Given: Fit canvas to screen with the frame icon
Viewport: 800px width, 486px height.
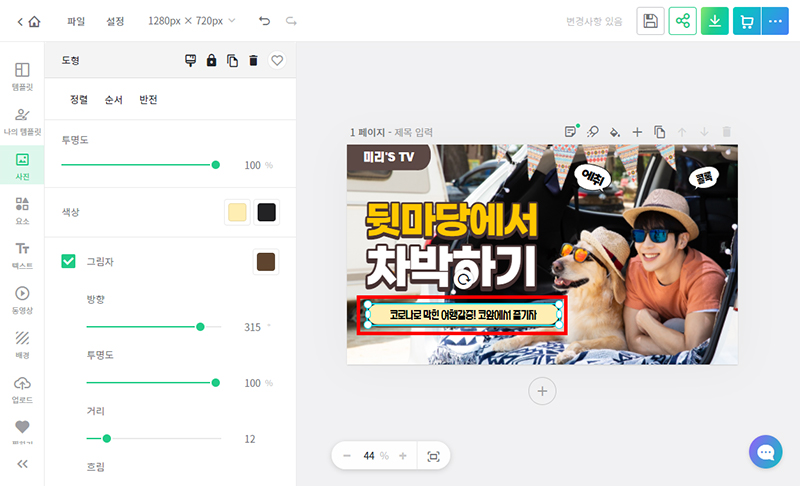Looking at the screenshot, I should tap(433, 456).
